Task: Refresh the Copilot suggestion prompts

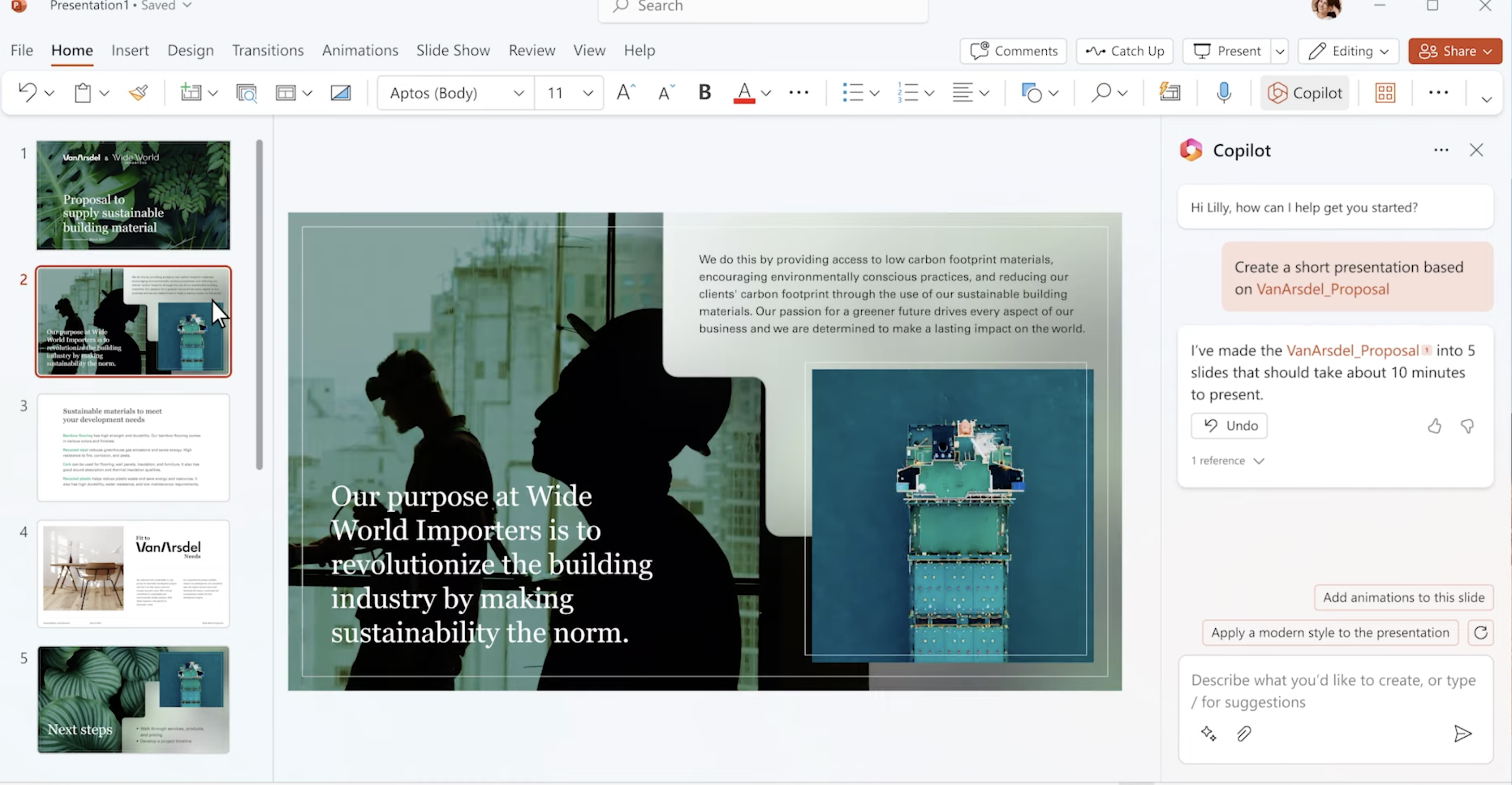Action: coord(1480,633)
